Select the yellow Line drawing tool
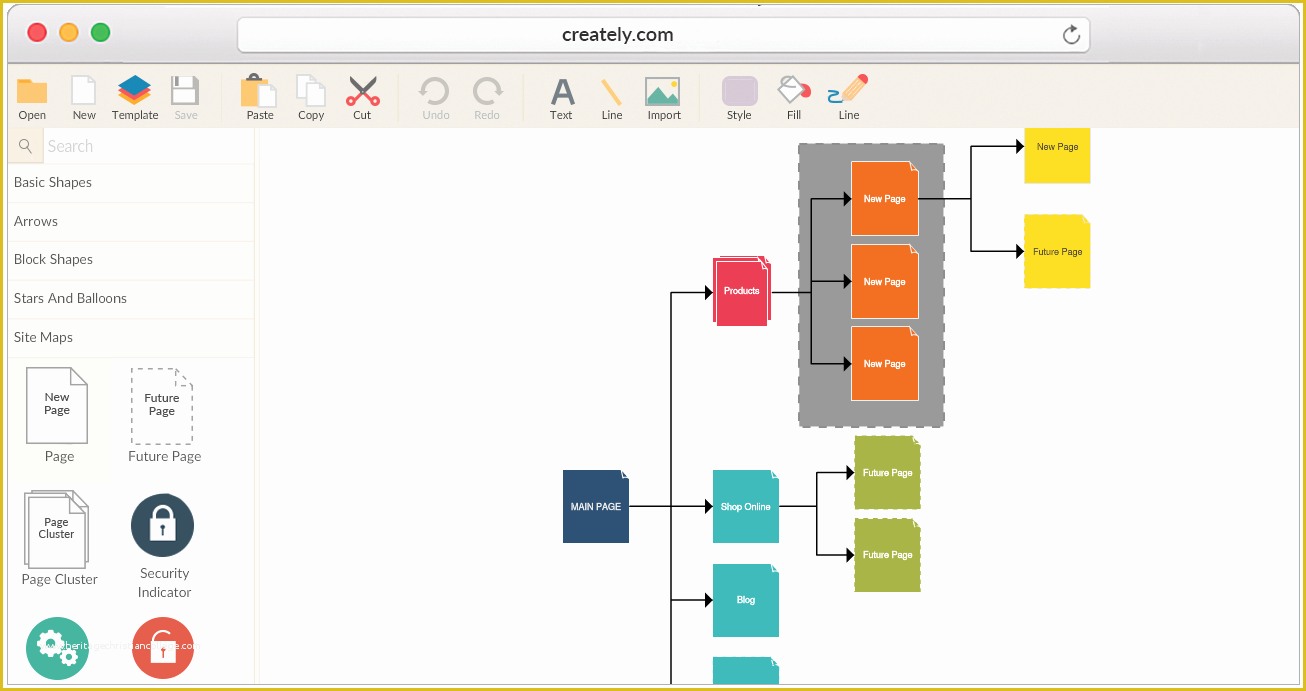This screenshot has width=1306, height=691. (612, 92)
